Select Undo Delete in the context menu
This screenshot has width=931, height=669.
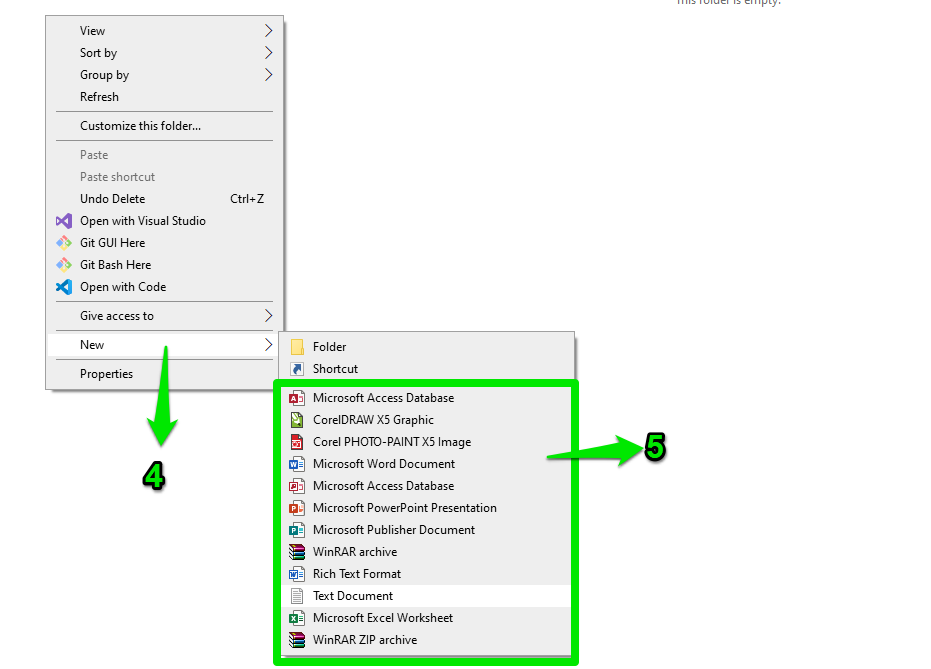click(x=164, y=199)
